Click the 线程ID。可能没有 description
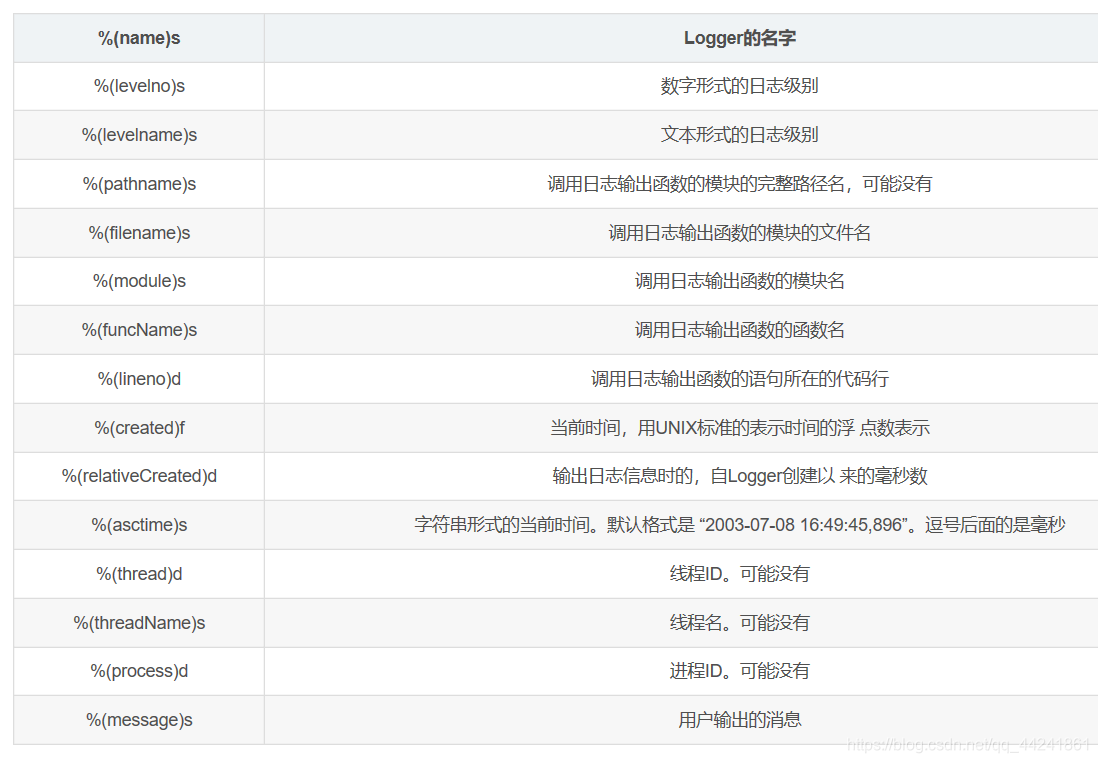The width and height of the screenshot is (1098, 763). pyautogui.click(x=739, y=574)
